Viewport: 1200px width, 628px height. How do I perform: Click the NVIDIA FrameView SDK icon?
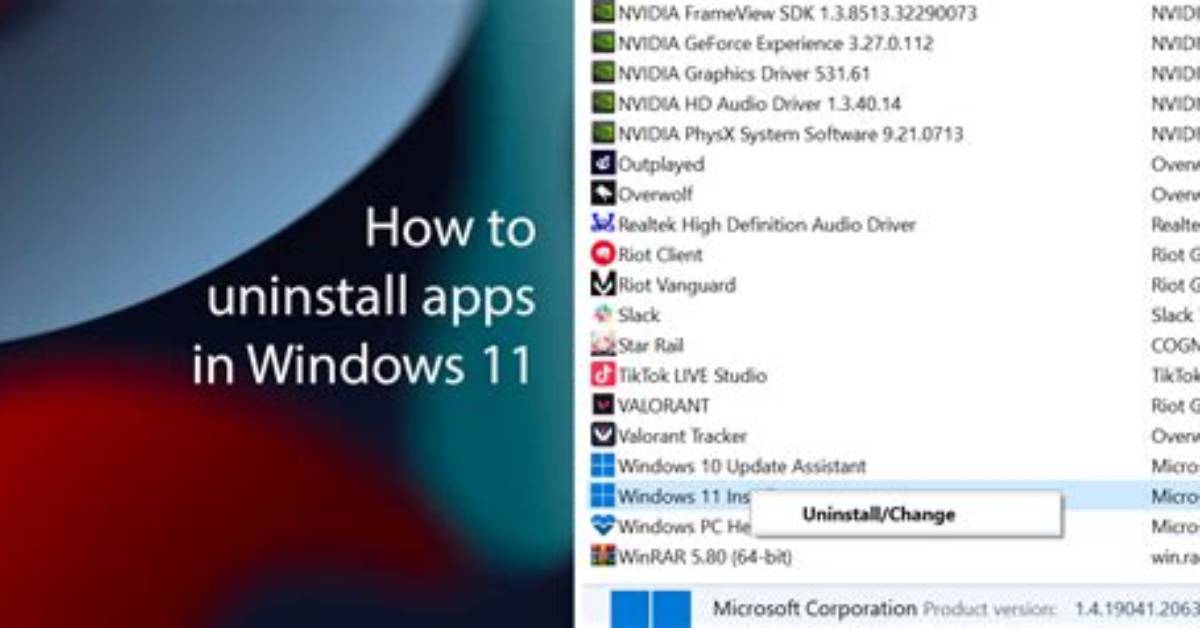click(x=603, y=13)
